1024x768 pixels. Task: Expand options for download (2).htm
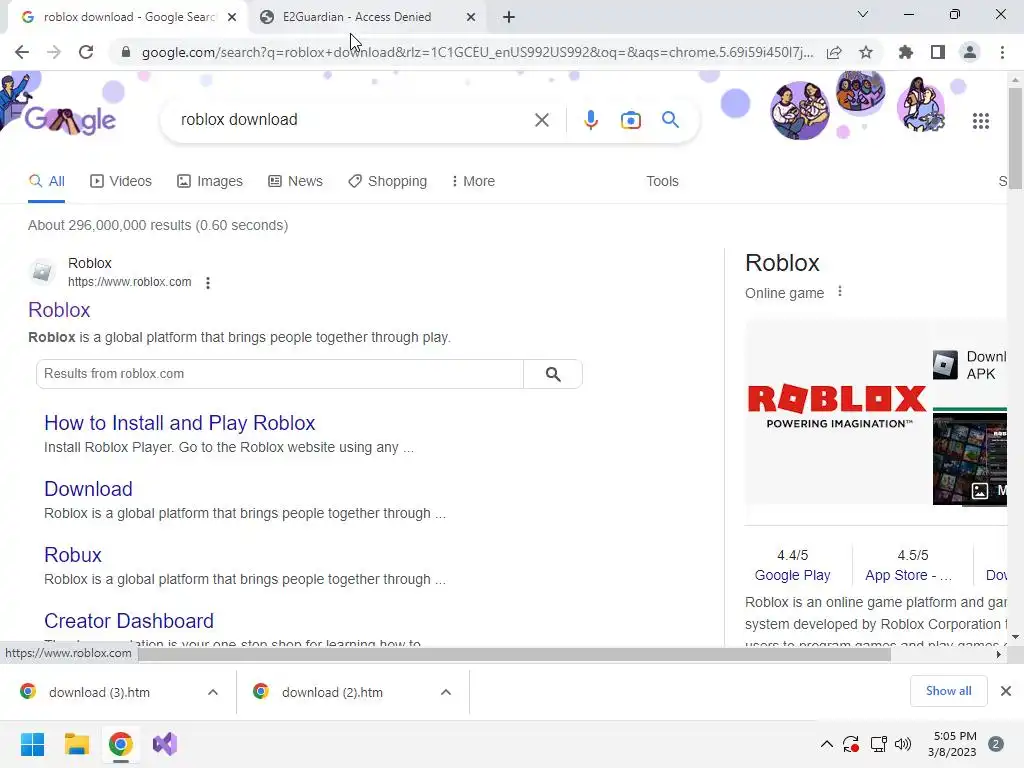click(445, 692)
